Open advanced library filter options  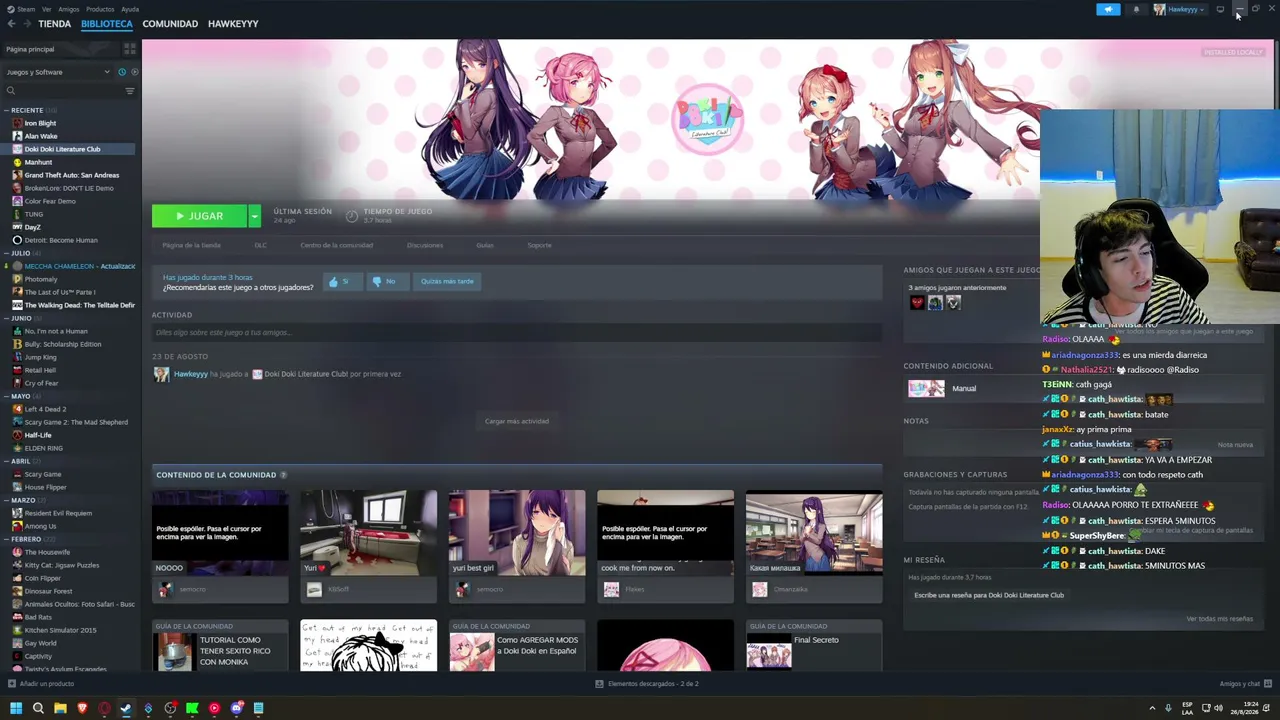(x=129, y=91)
